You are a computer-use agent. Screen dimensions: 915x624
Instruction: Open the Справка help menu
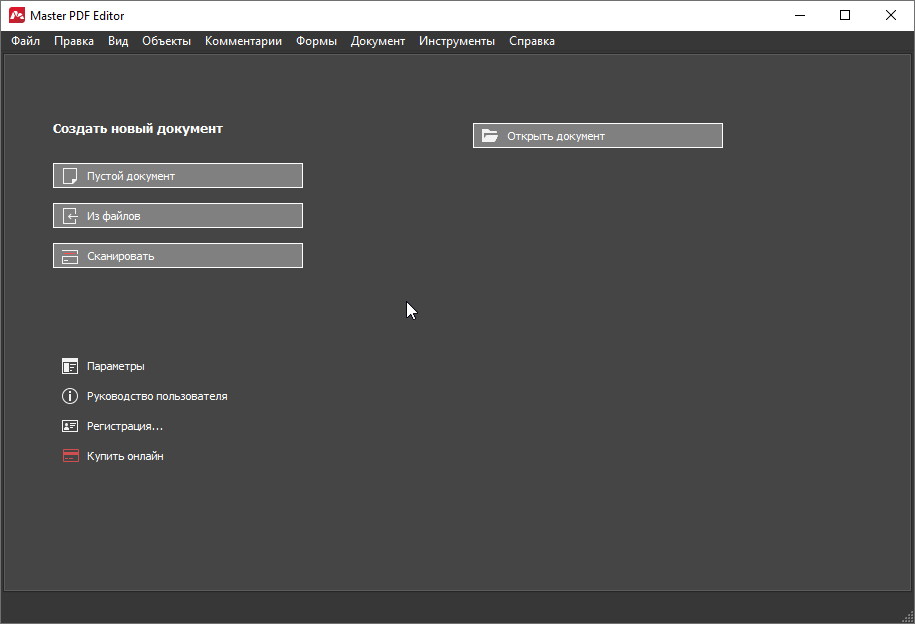coord(532,41)
